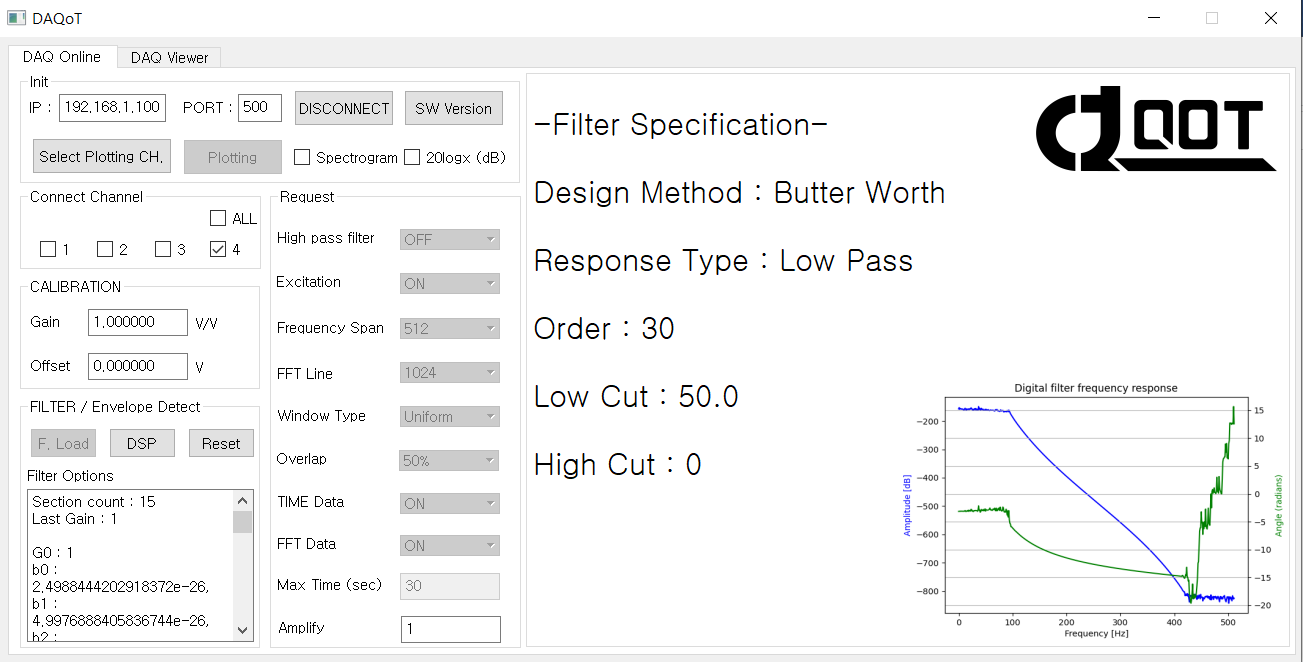The width and height of the screenshot is (1303, 662).
Task: Minimize the DAQoT window
Action: pos(1154,18)
